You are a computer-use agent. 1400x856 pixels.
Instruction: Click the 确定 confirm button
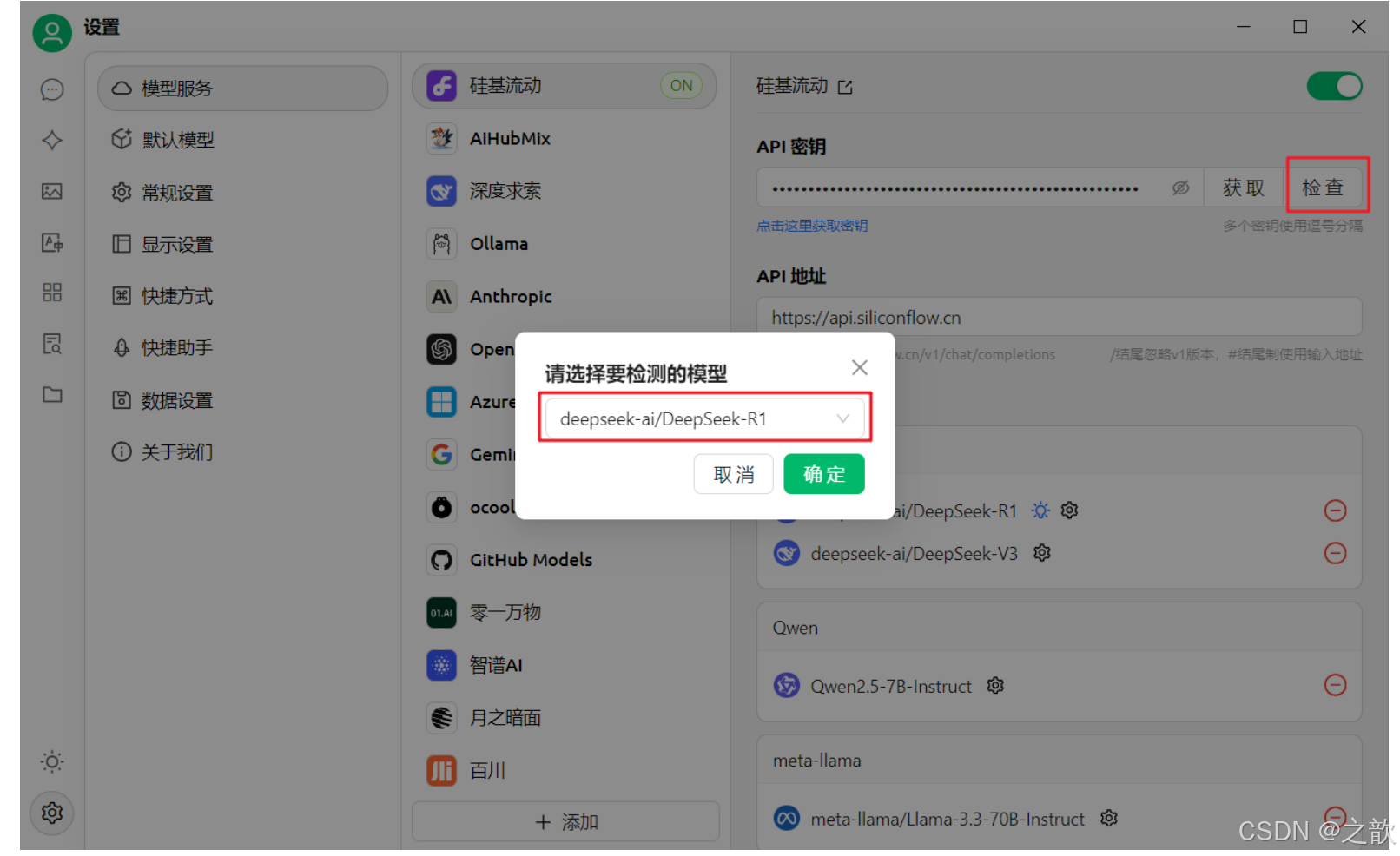click(824, 474)
